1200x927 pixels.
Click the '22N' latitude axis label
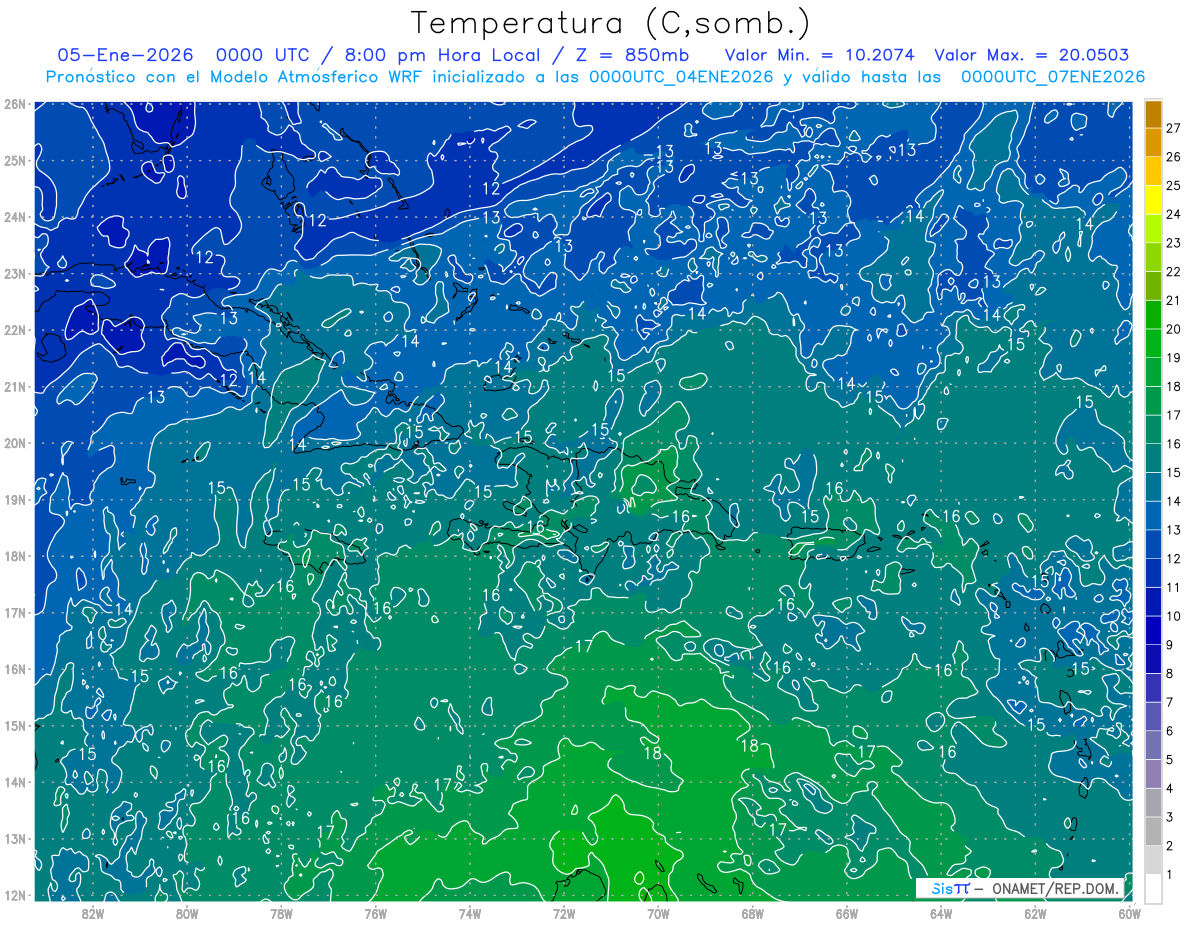coord(14,330)
